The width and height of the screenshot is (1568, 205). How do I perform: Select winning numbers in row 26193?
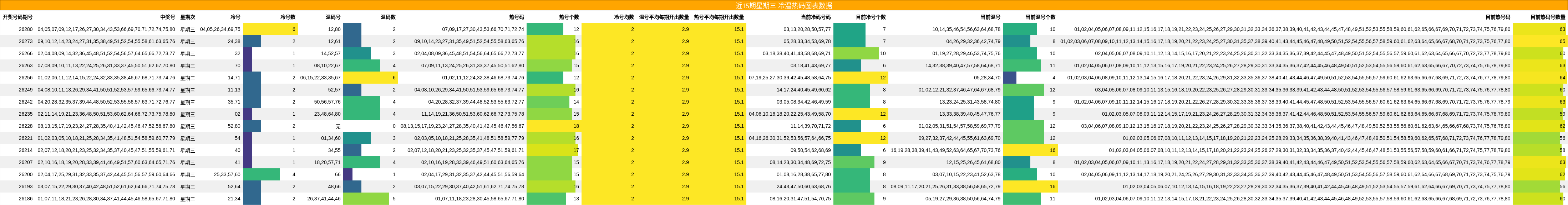[107, 186]
